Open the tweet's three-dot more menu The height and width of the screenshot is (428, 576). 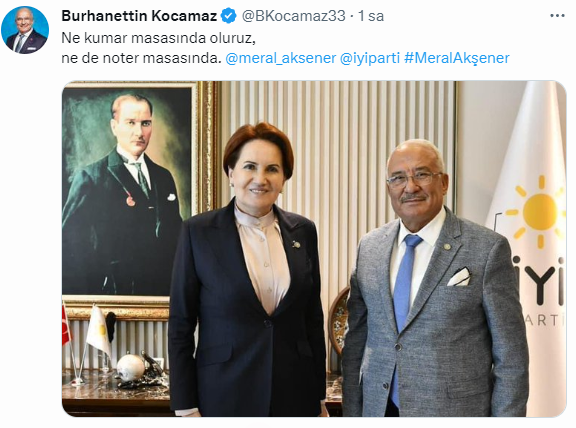click(x=557, y=16)
